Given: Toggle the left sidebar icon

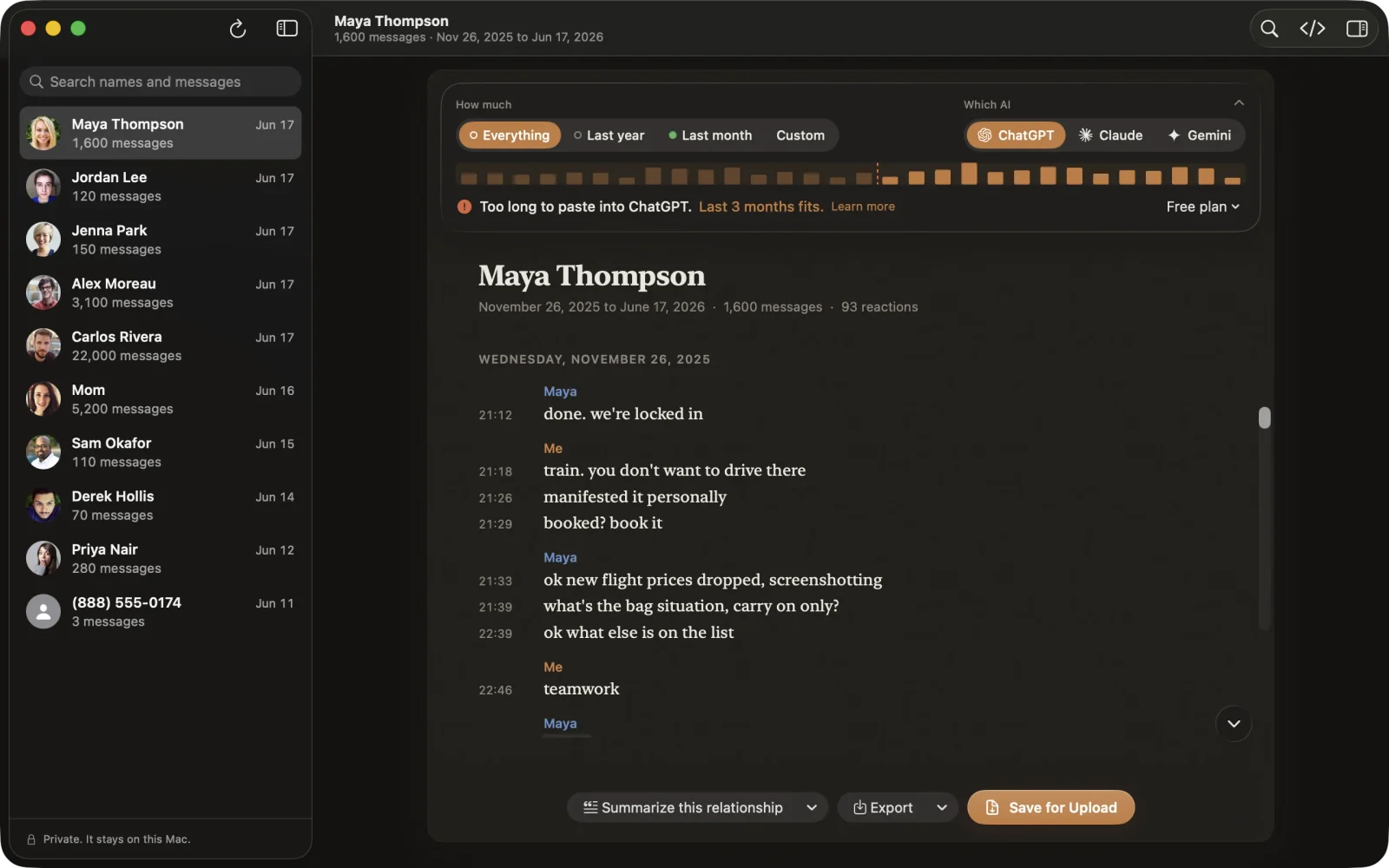Looking at the screenshot, I should pos(287,29).
